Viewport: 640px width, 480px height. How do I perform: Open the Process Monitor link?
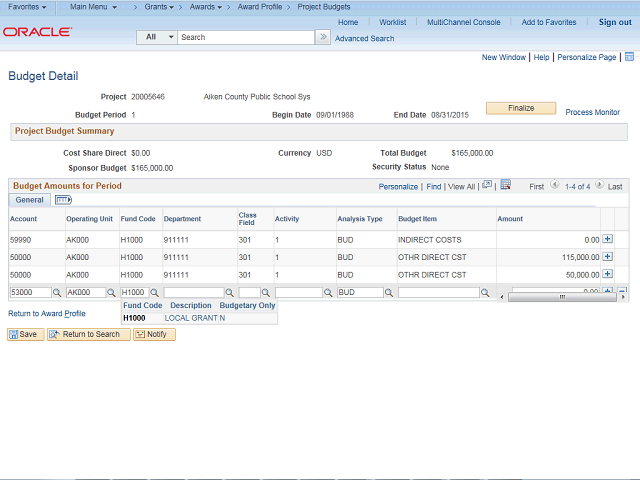tap(592, 112)
